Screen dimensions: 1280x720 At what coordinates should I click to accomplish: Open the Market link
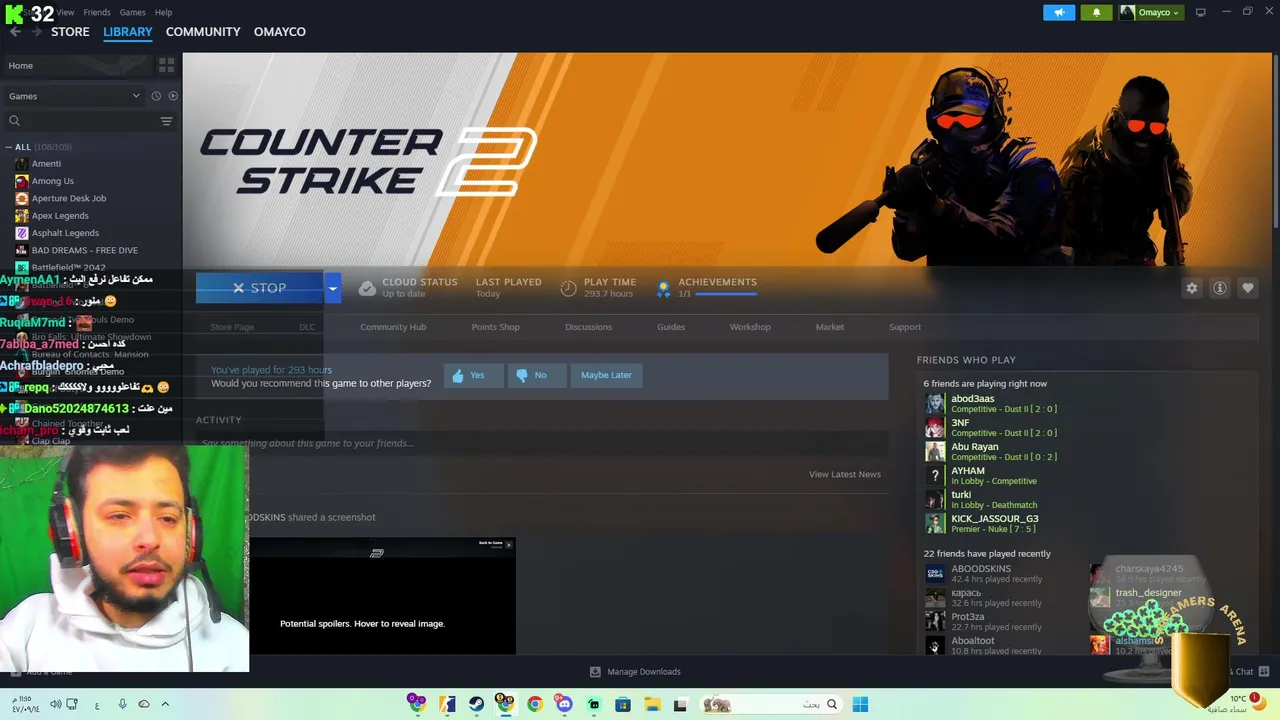[x=829, y=327]
